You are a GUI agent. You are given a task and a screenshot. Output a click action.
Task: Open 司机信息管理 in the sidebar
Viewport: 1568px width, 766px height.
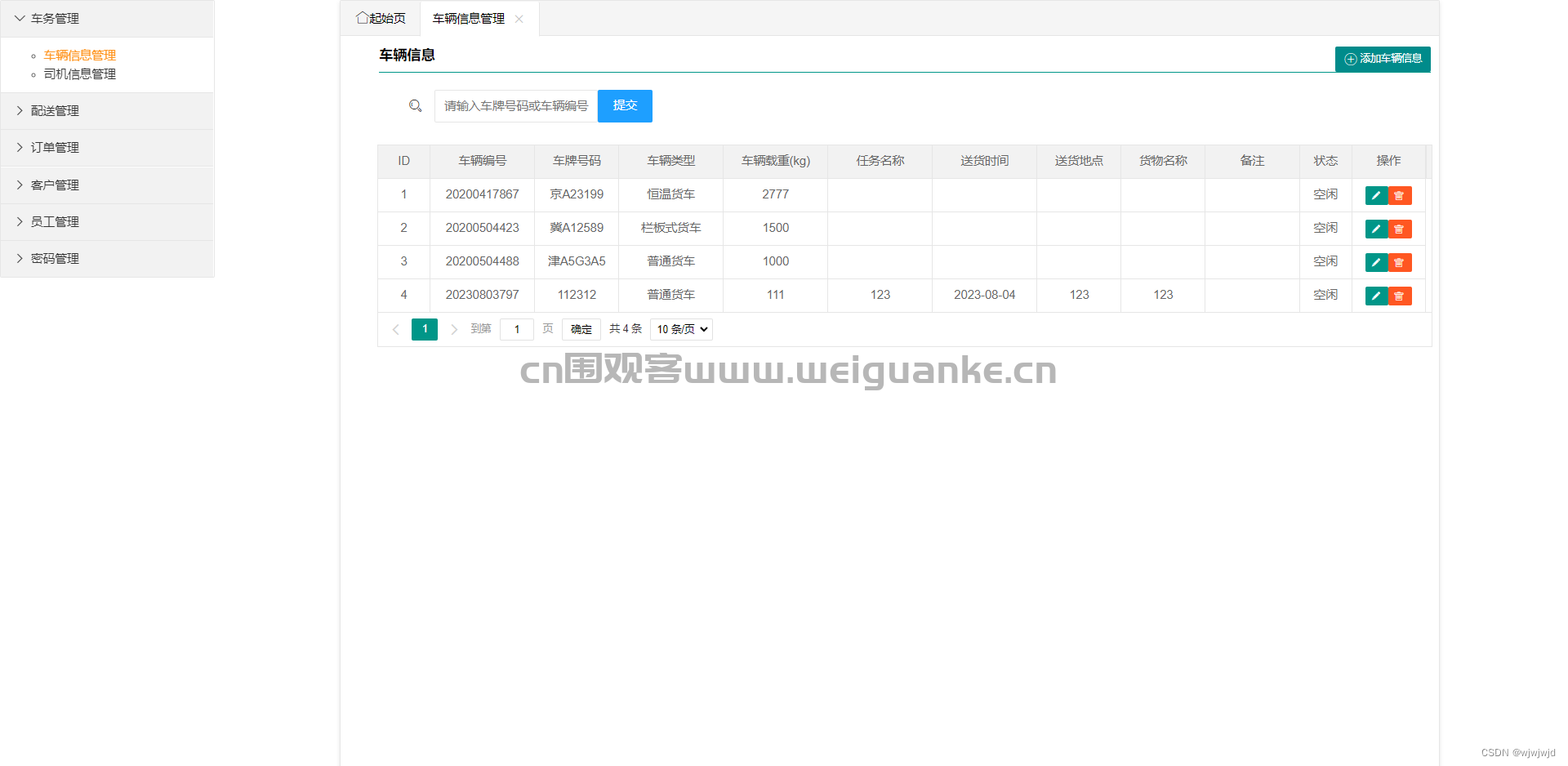(80, 73)
